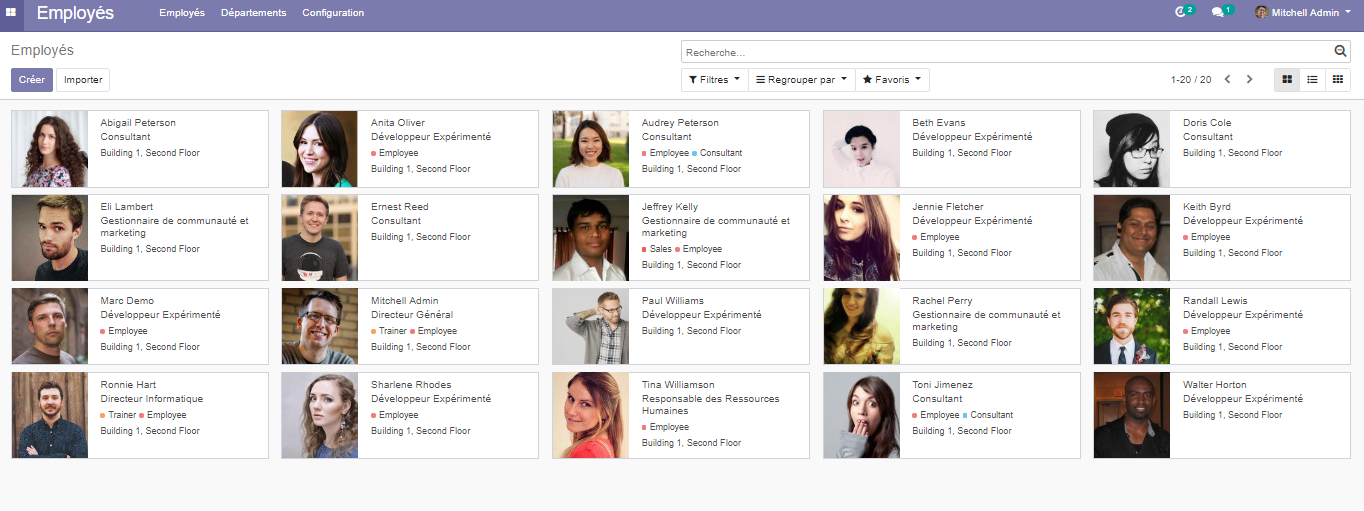1364x511 pixels.
Task: Switch to the grid pivot view
Action: (x=1337, y=80)
